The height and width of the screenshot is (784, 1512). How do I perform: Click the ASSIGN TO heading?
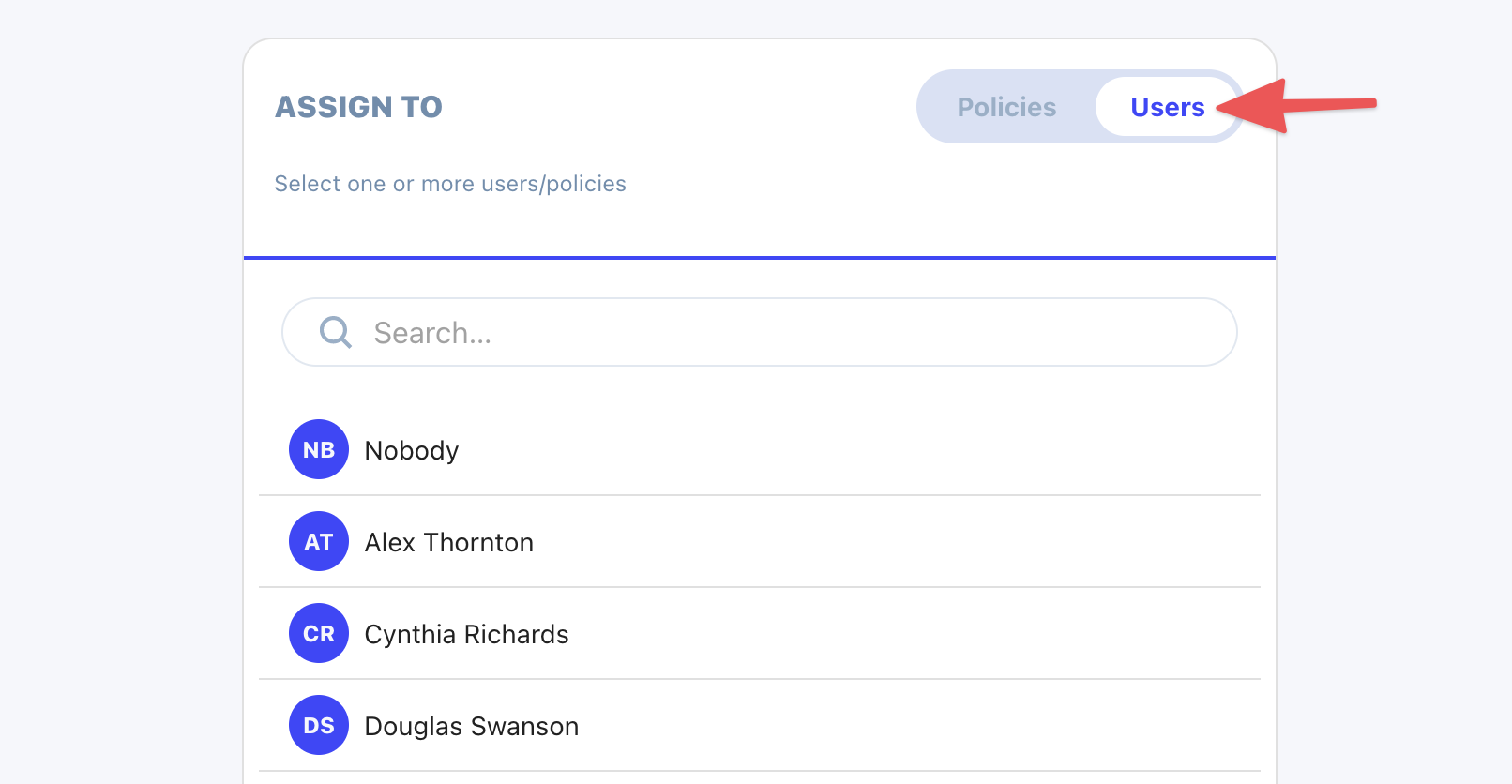point(358,107)
